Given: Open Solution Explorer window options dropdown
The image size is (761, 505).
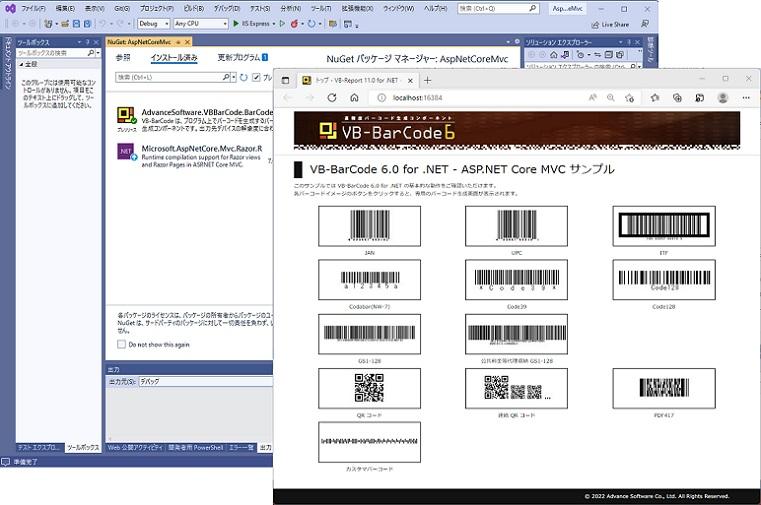Looking at the screenshot, I should pos(621,42).
